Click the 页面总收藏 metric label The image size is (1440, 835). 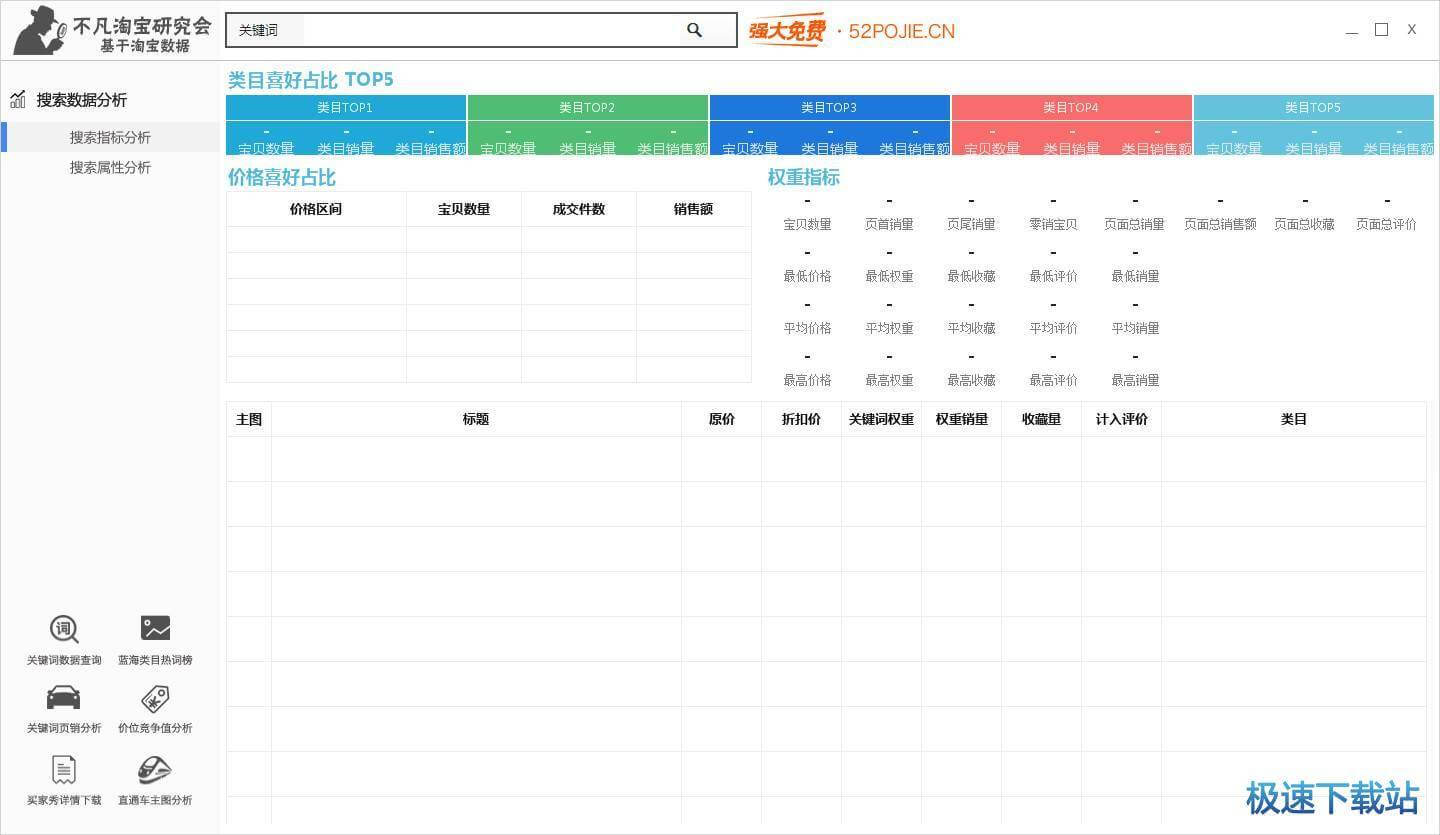[1304, 224]
